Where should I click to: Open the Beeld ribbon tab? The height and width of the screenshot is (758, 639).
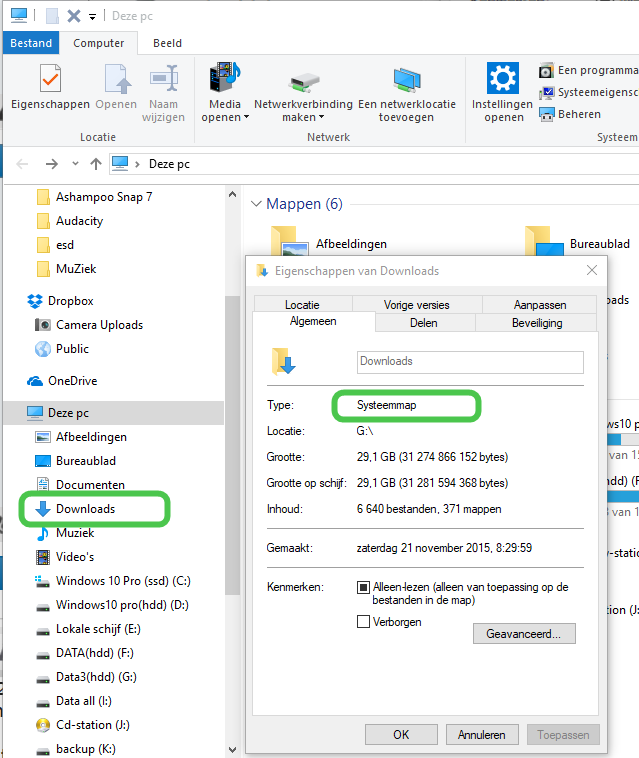pyautogui.click(x=167, y=43)
